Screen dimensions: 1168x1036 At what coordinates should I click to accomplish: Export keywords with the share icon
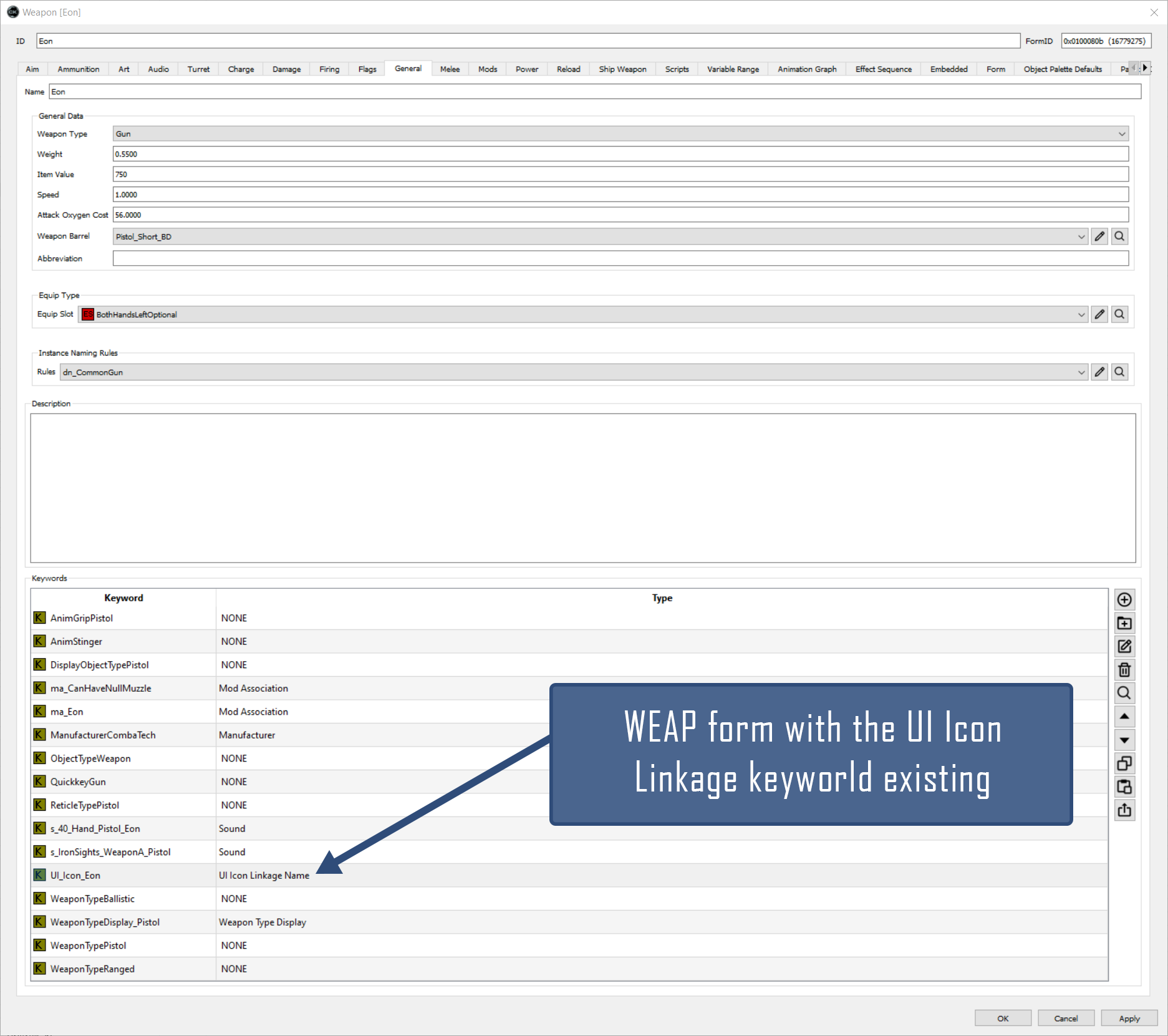(1124, 810)
